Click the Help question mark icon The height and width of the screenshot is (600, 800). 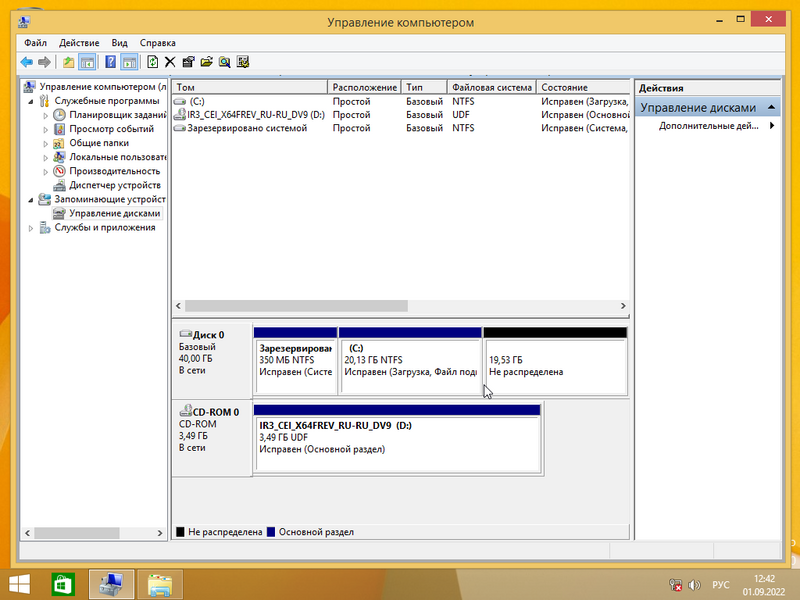click(x=110, y=62)
